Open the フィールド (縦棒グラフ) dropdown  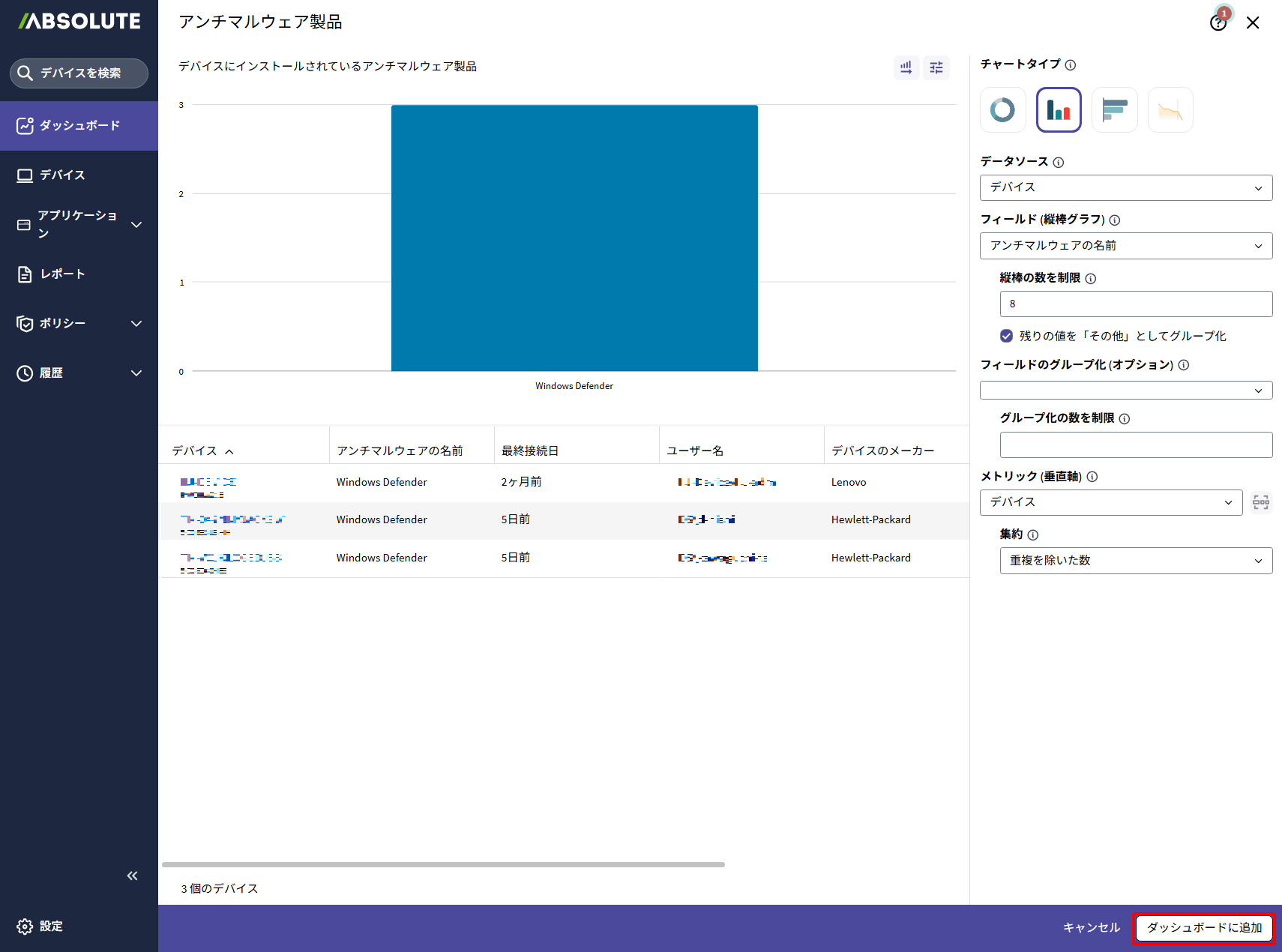pos(1126,246)
